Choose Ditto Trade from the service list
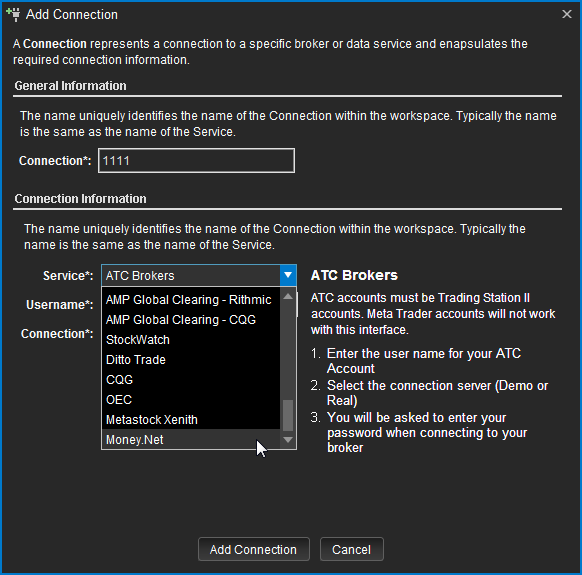582x575 pixels. [191, 360]
